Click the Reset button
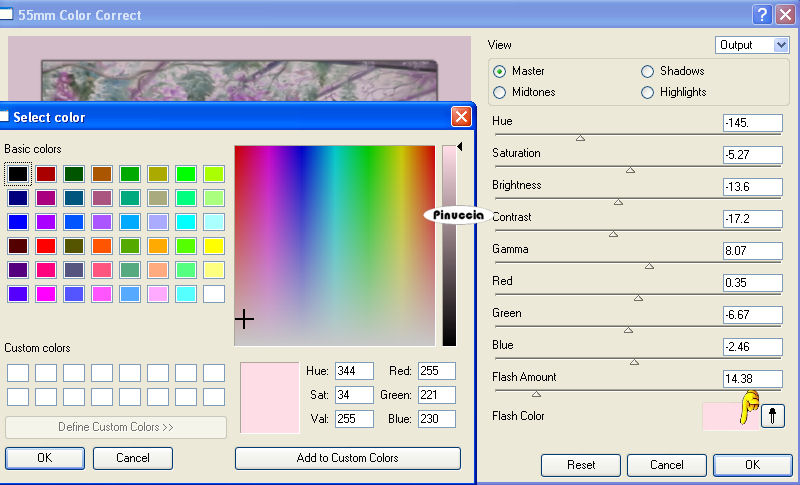 coord(581,465)
